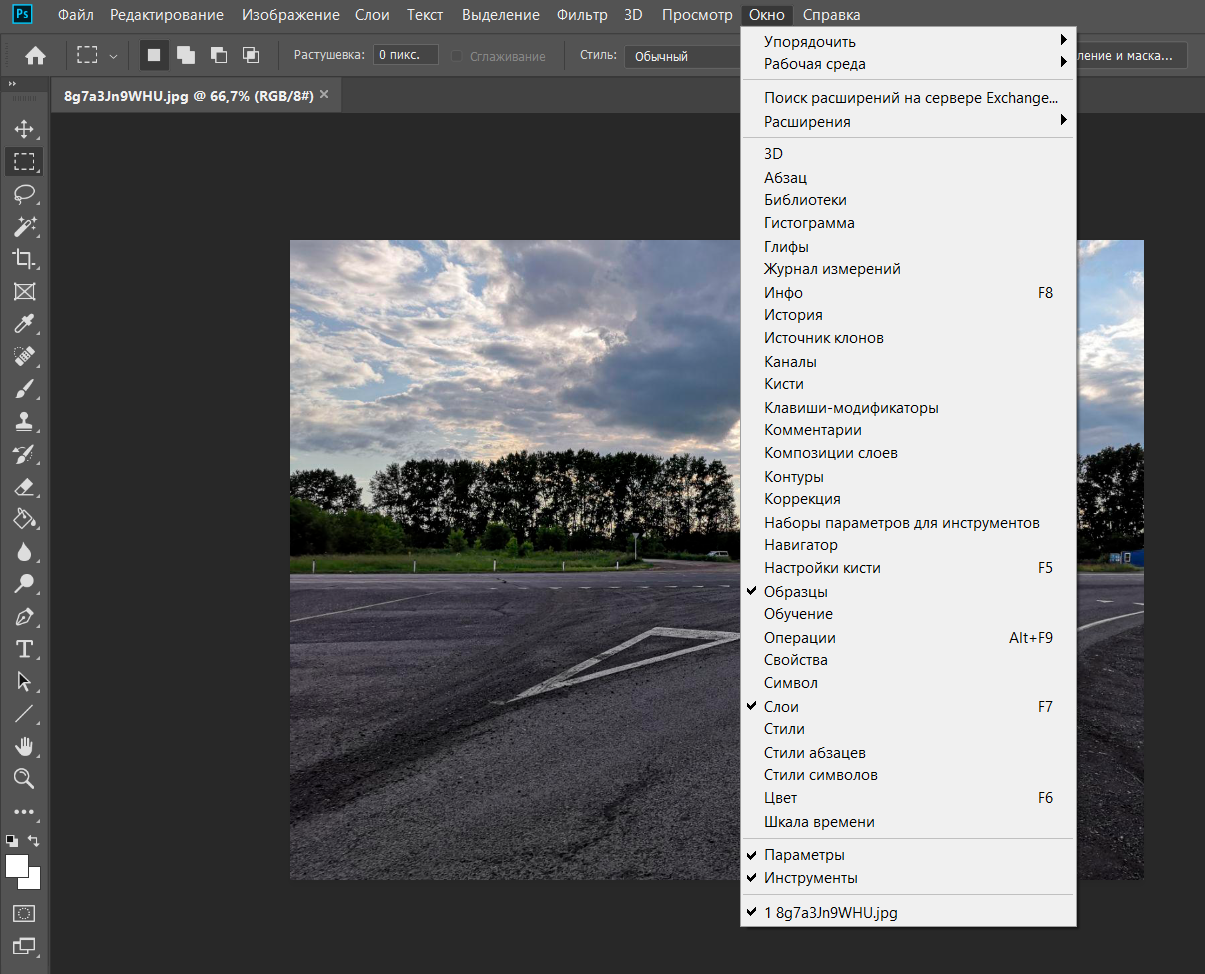Uncheck the Слои panel menu item
The height and width of the screenshot is (974, 1205).
781,707
